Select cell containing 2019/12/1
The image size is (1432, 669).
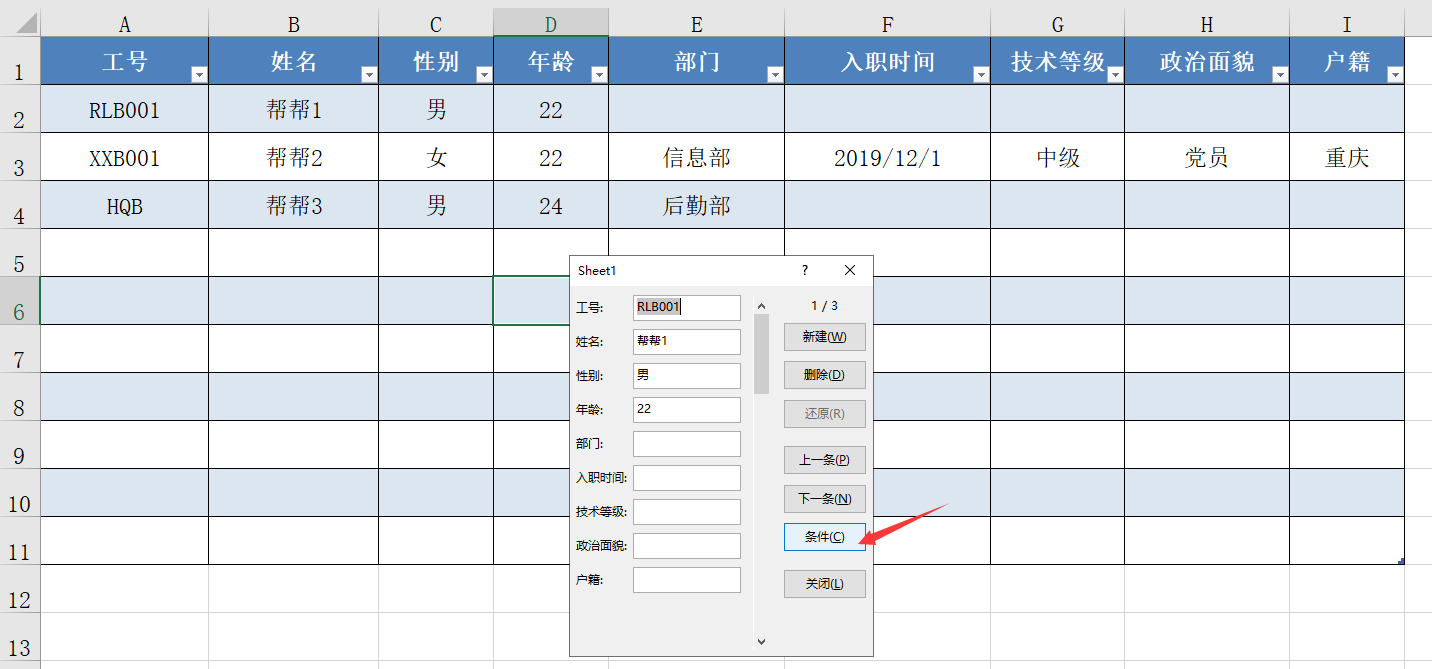[888, 157]
